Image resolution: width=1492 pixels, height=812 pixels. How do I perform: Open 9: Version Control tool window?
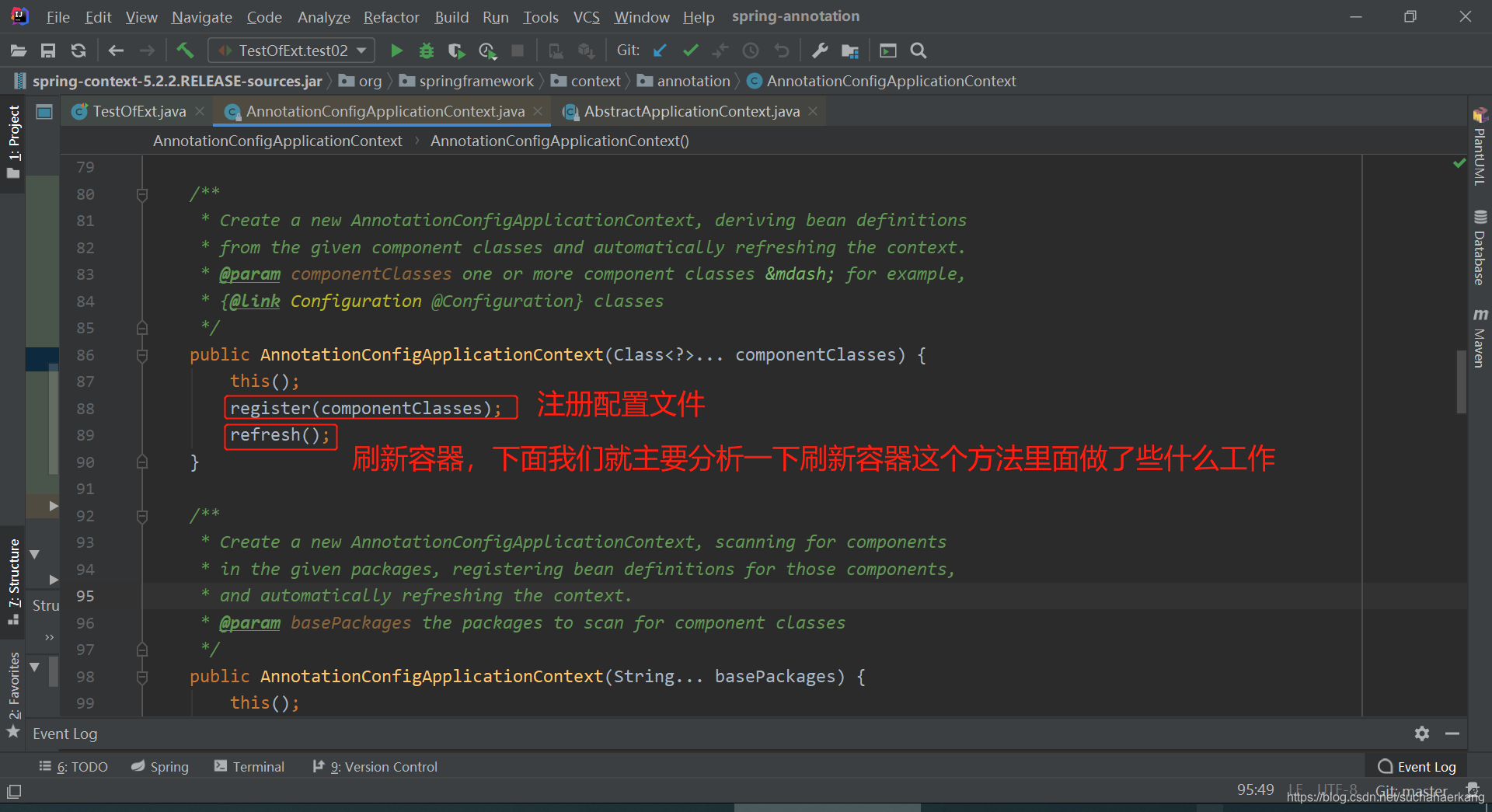point(375,767)
